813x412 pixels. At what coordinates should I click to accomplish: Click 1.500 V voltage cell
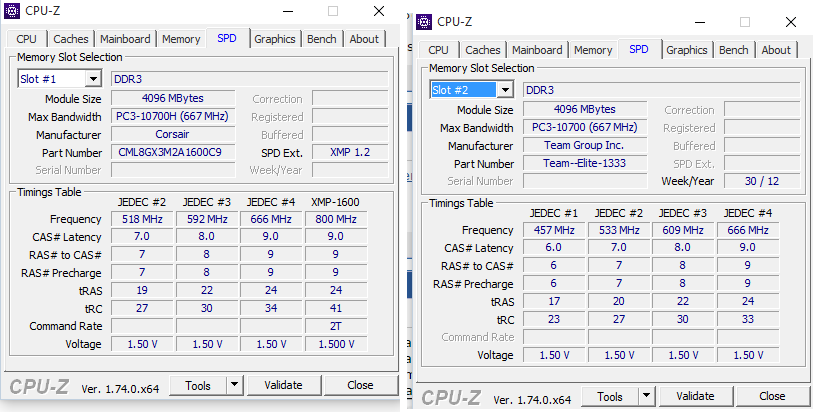click(336, 344)
